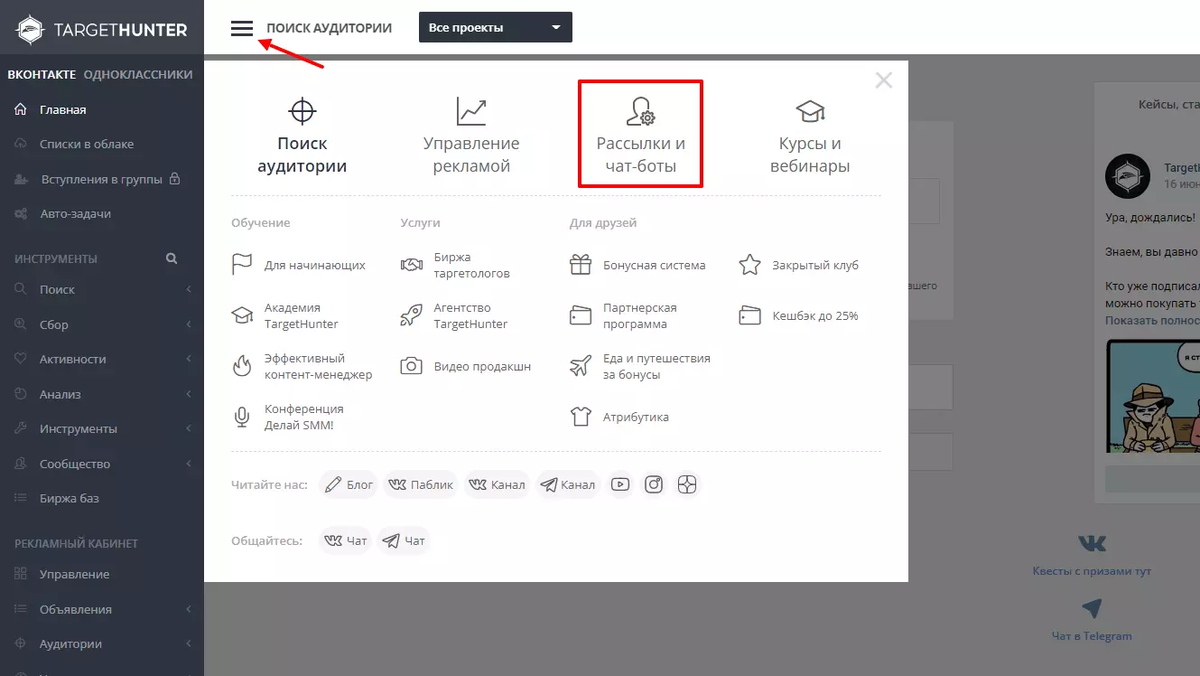Click the Биржа таргетологов handshake icon
This screenshot has width=1200, height=676.
pos(411,265)
